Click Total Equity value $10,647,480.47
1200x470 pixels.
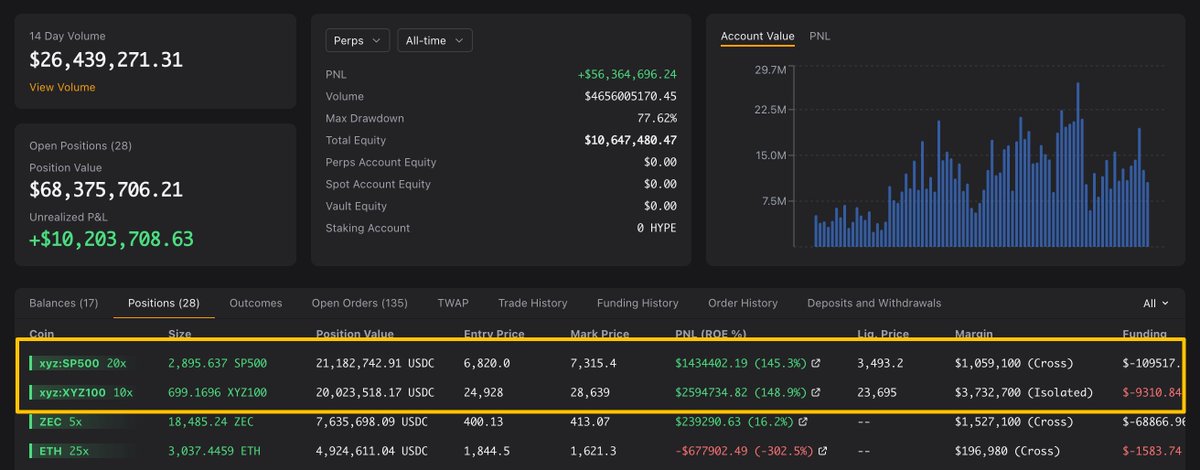click(630, 140)
